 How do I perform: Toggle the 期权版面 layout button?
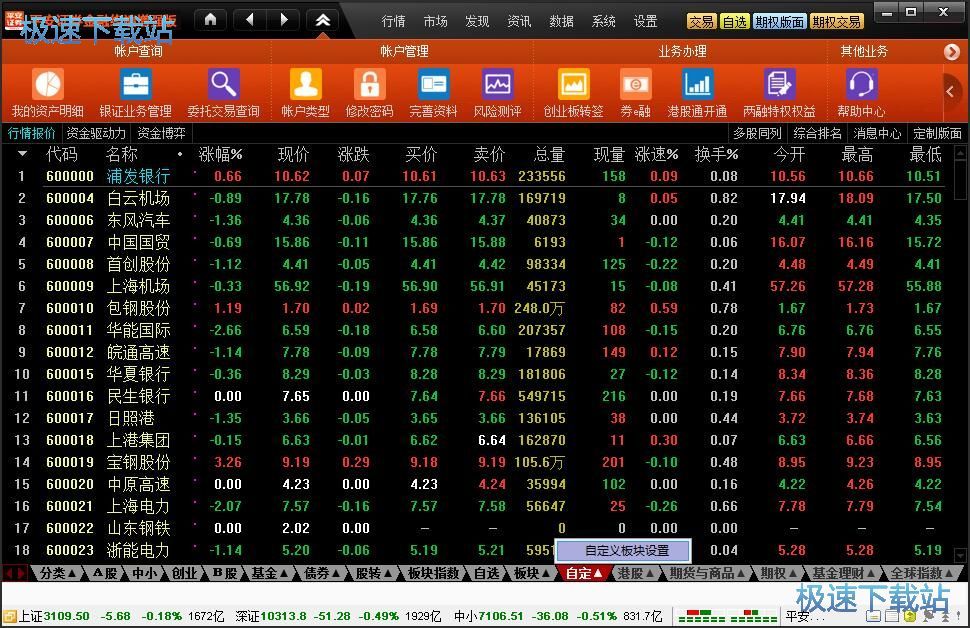pyautogui.click(x=778, y=21)
